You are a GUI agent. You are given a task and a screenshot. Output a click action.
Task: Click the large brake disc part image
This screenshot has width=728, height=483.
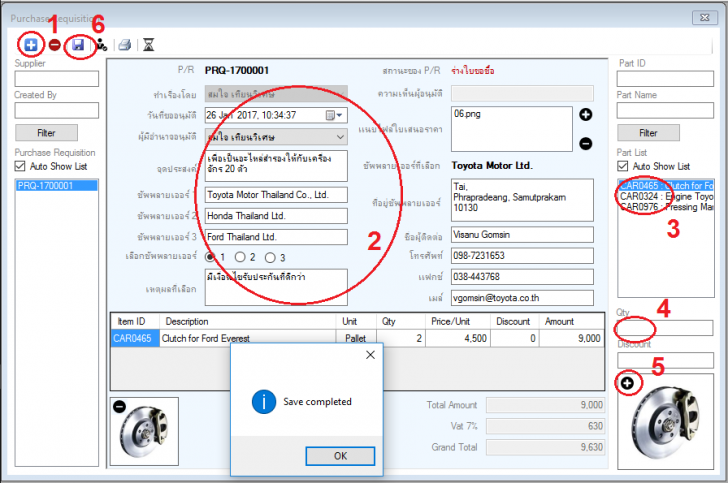[665, 422]
